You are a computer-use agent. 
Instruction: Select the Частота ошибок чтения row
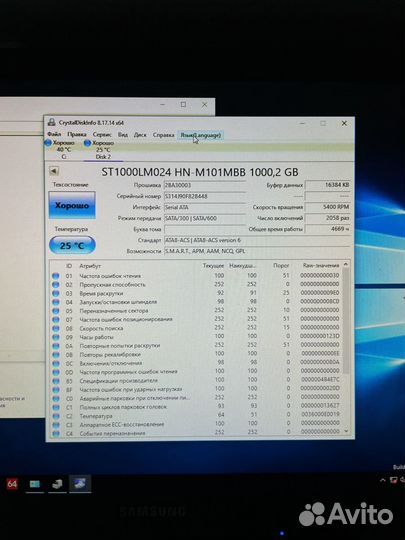[x=196, y=276]
